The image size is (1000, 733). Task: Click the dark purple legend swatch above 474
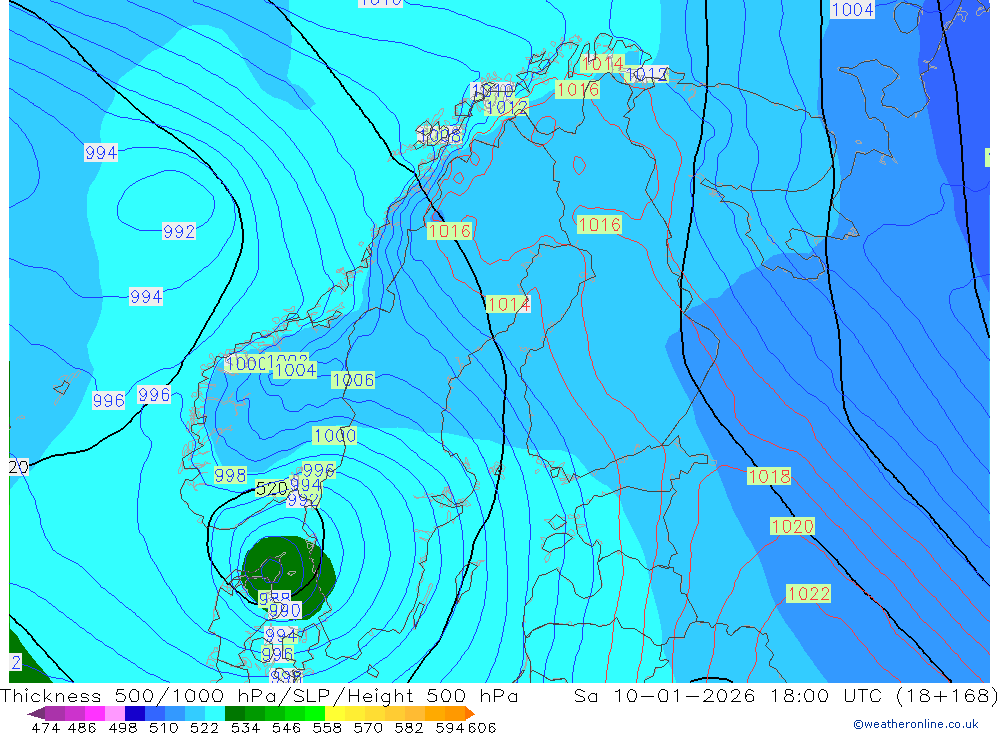tap(54, 713)
